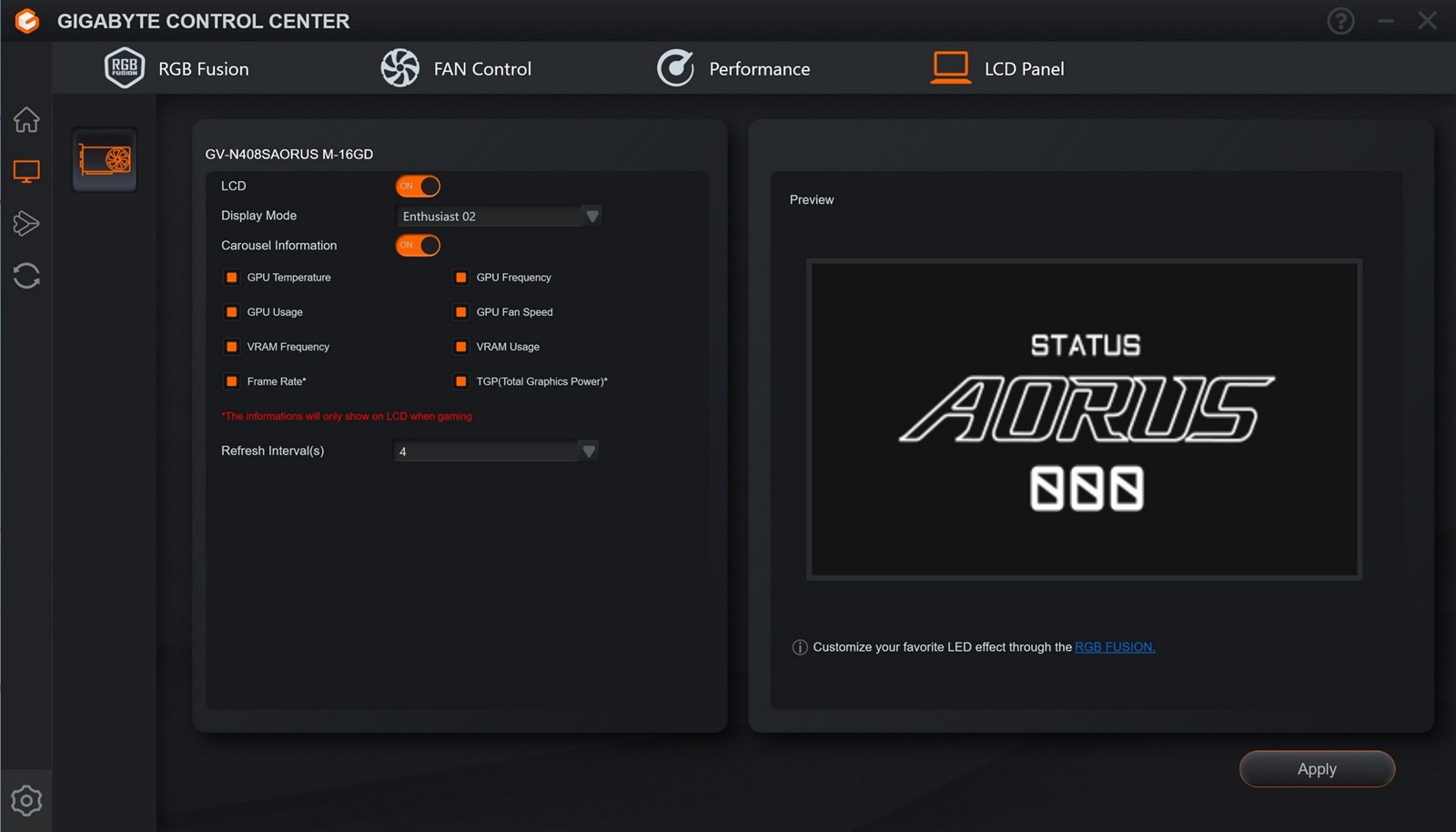Turn off the LCD toggle

[418, 186]
